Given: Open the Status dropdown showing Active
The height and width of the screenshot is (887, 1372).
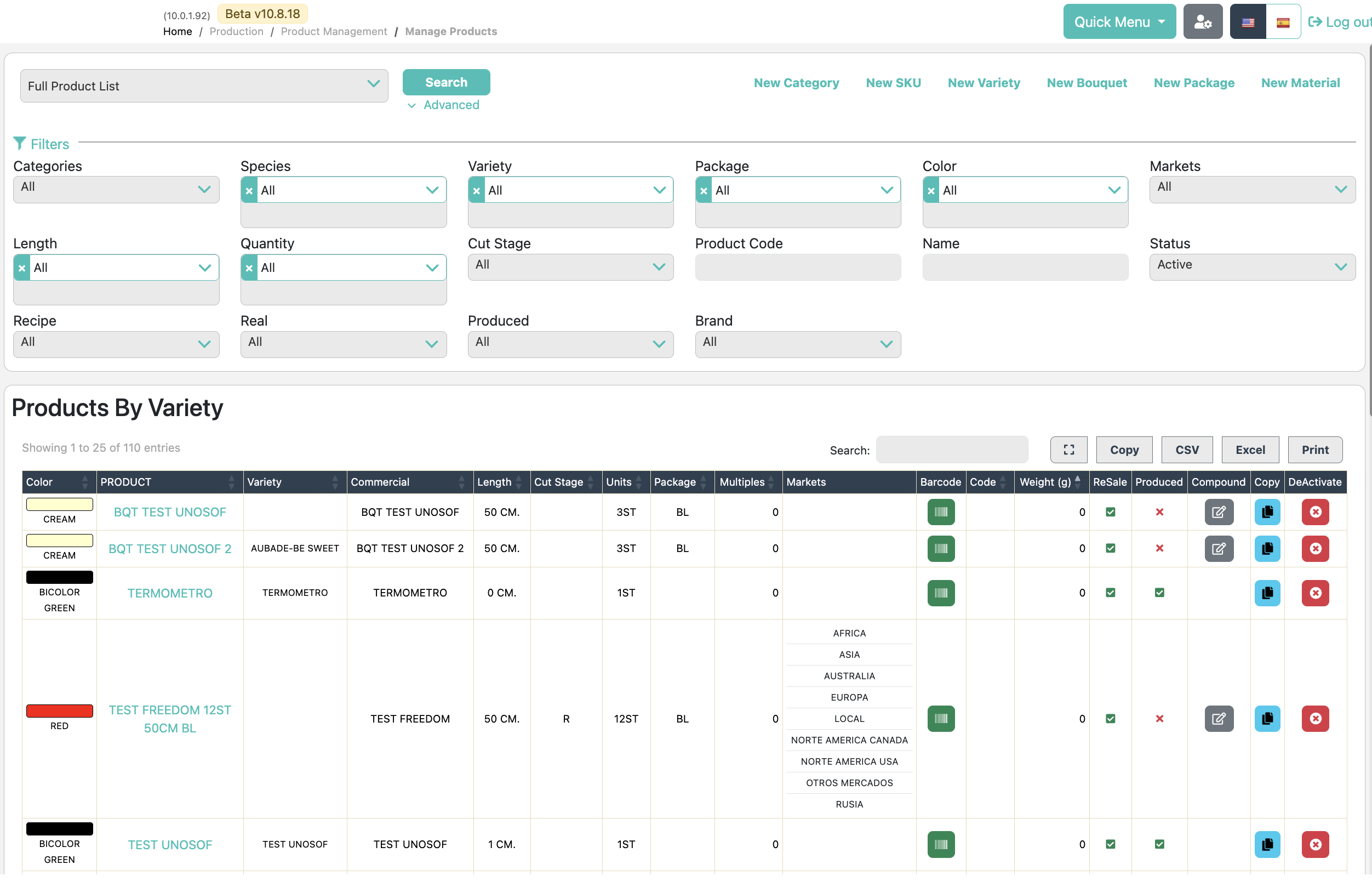Looking at the screenshot, I should coord(1251,266).
